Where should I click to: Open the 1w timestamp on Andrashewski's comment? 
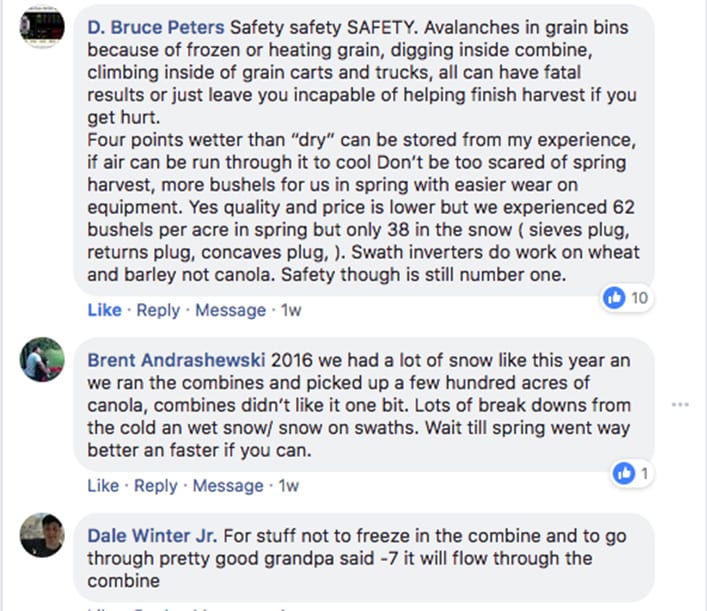pos(291,486)
